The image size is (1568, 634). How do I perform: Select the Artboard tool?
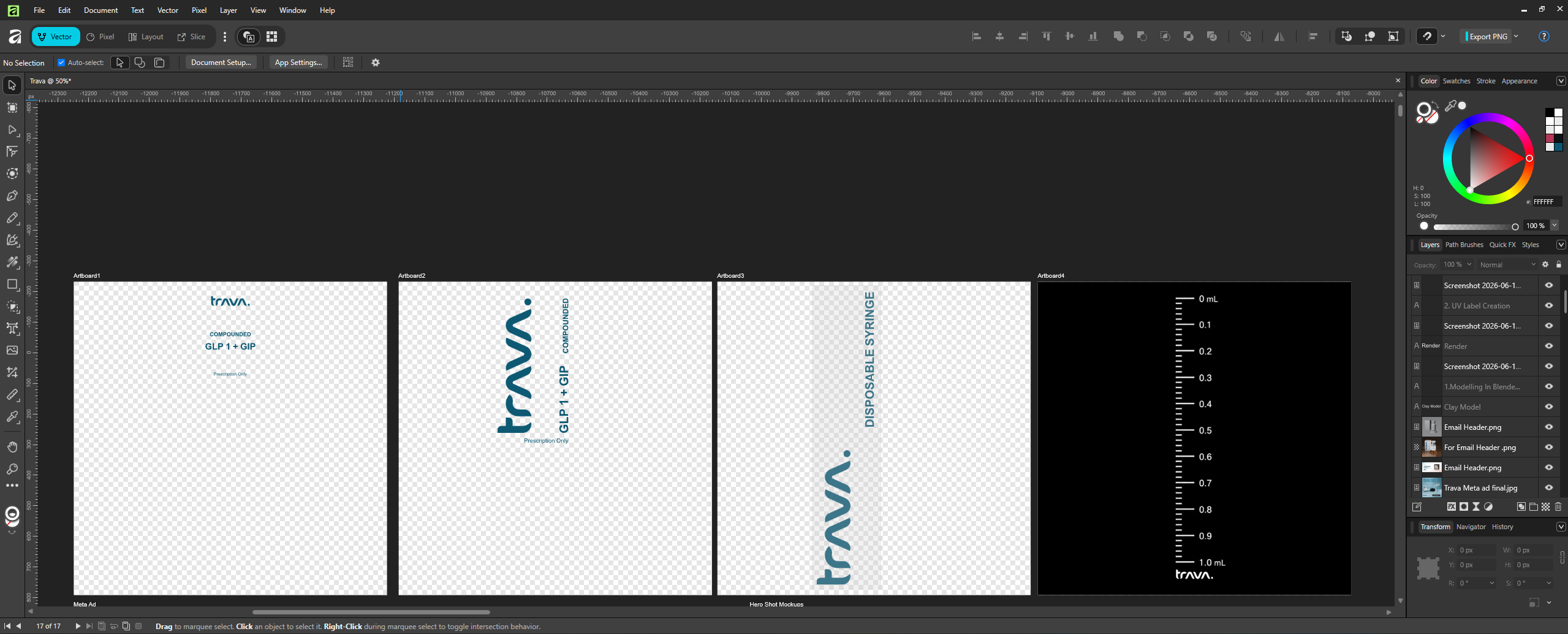click(x=12, y=108)
